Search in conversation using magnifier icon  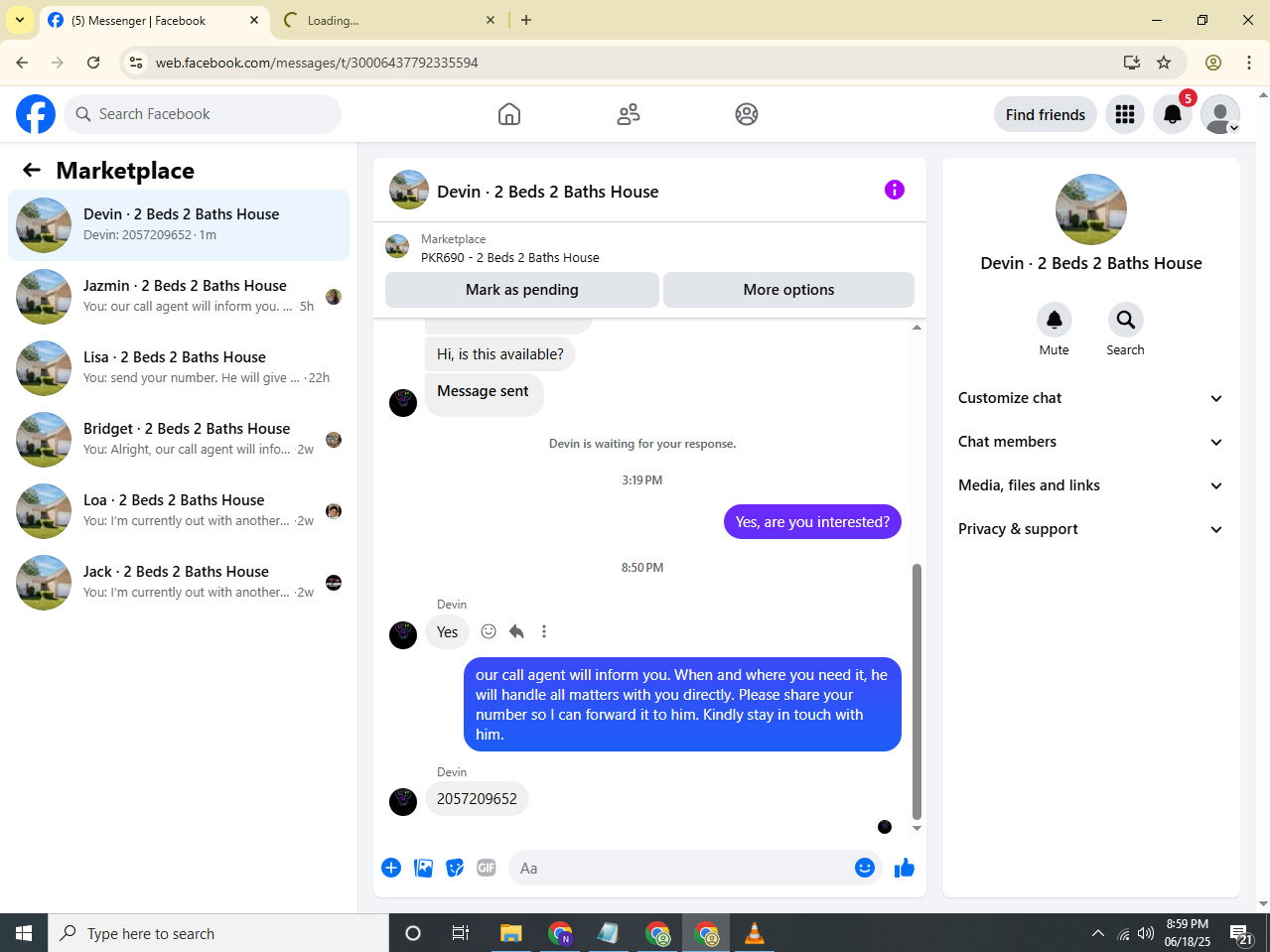1126,320
